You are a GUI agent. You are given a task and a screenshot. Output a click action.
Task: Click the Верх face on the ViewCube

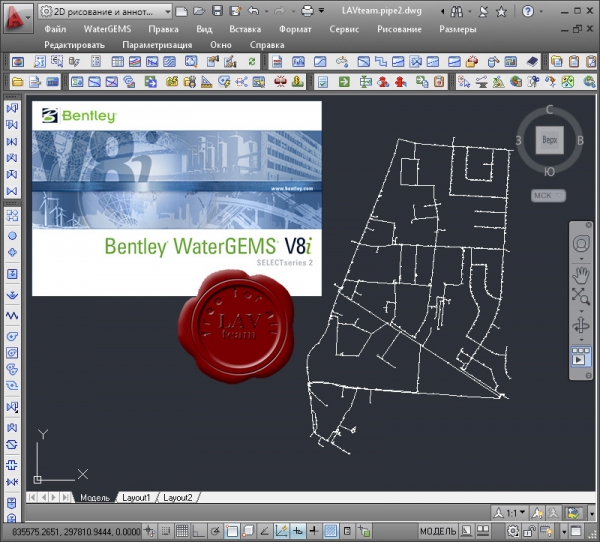(549, 140)
